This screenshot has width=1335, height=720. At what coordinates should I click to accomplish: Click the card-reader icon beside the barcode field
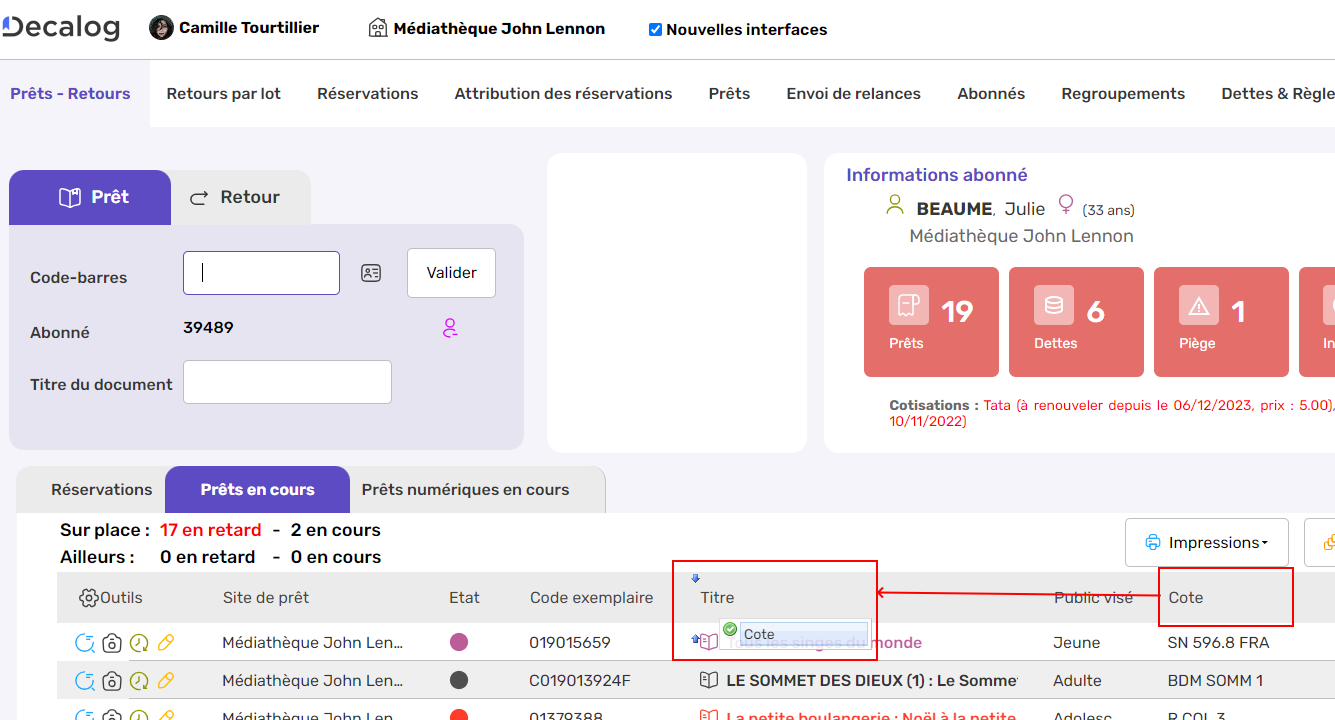[x=371, y=272]
